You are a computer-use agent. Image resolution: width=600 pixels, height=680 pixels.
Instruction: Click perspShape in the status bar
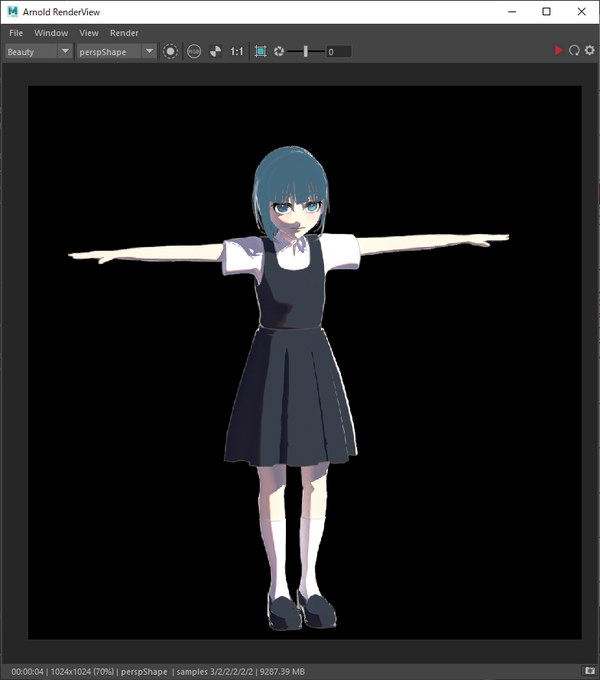(144, 671)
